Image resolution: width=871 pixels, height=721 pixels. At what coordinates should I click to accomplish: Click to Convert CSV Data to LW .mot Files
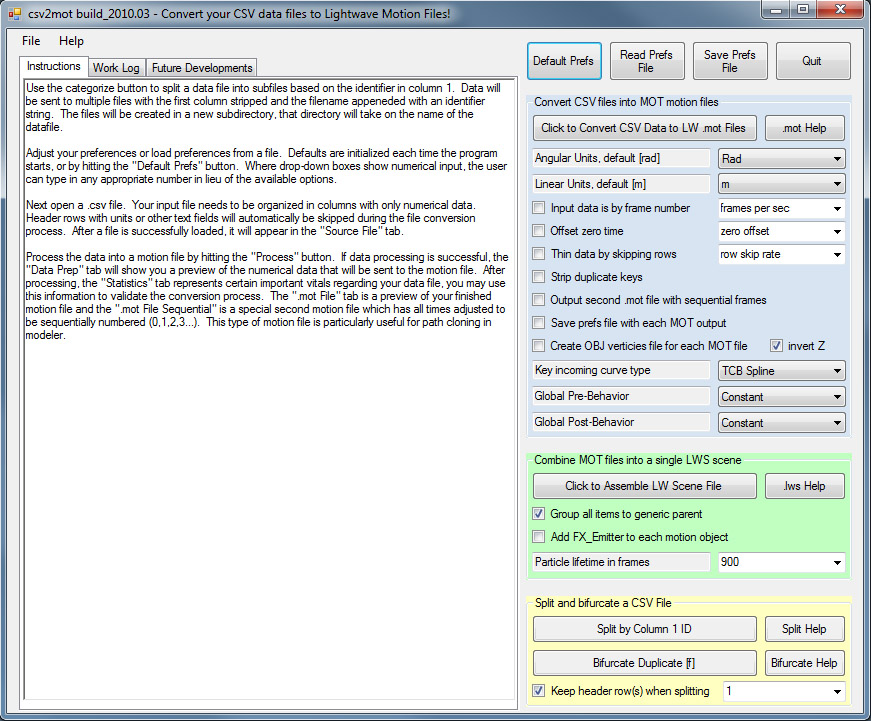(x=644, y=128)
